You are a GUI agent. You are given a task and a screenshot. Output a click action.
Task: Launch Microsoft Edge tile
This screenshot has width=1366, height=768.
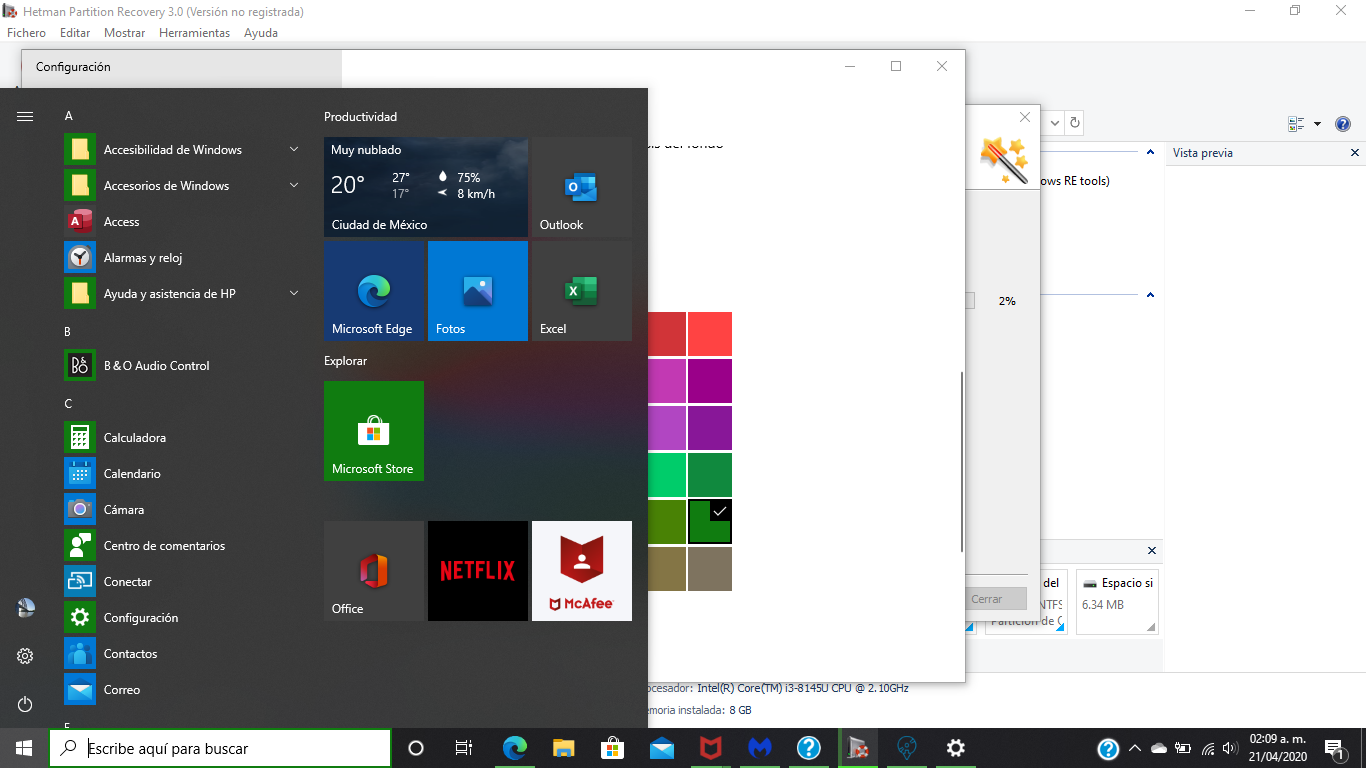pos(374,291)
